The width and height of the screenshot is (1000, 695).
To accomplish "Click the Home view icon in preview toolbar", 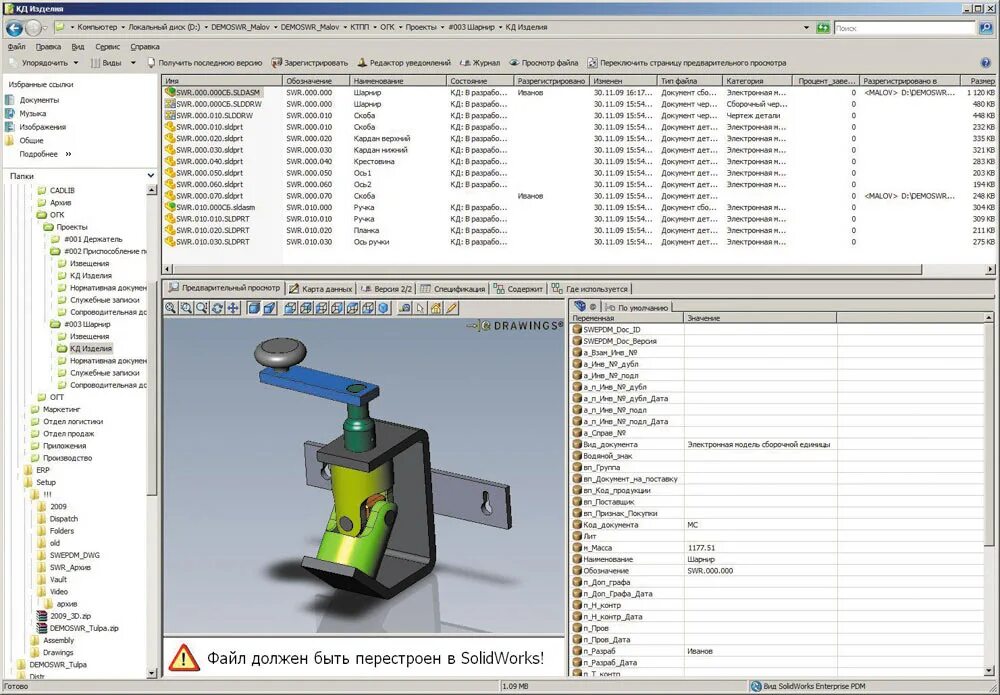I will pyautogui.click(x=436, y=308).
